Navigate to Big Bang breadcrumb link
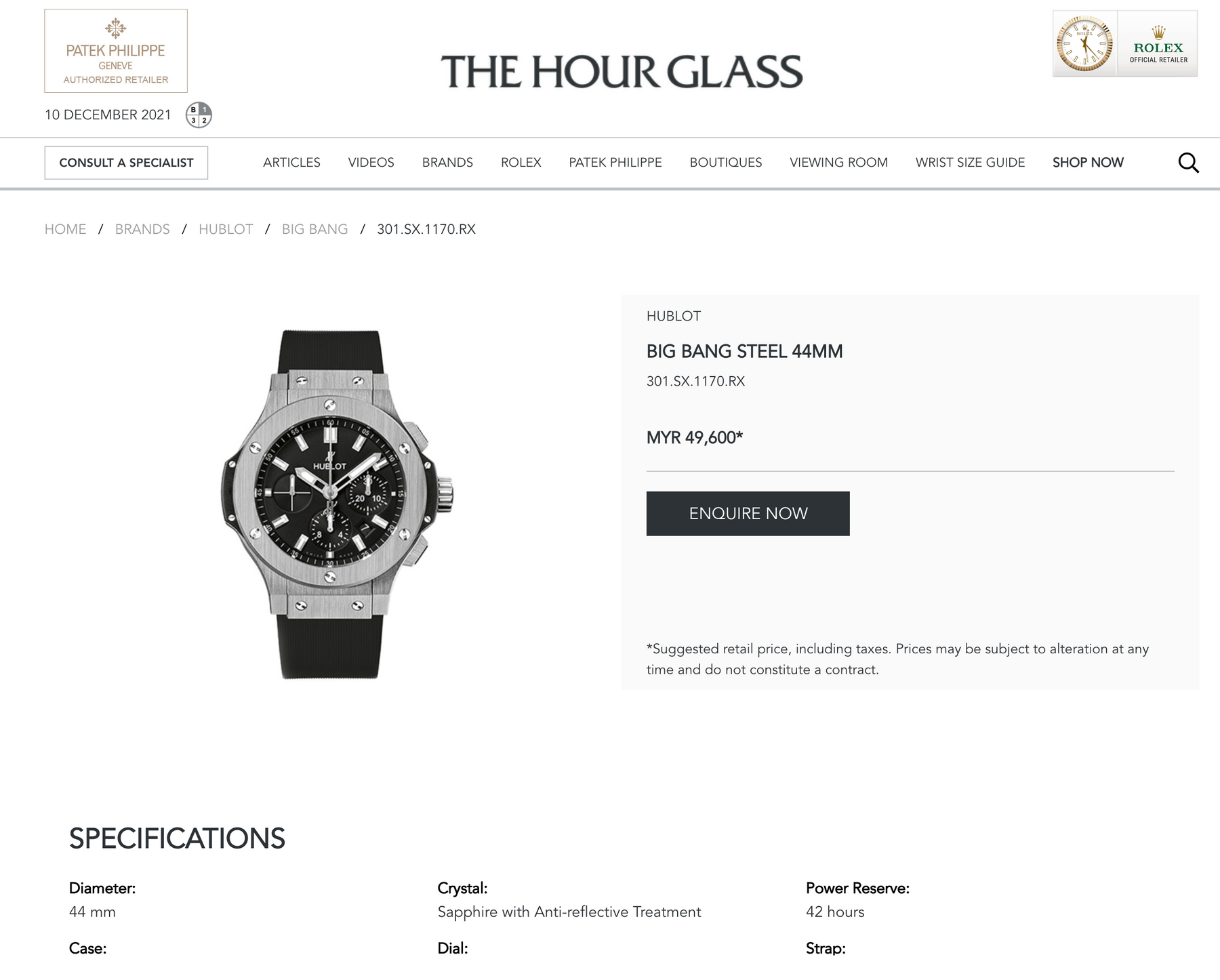 pyautogui.click(x=314, y=229)
